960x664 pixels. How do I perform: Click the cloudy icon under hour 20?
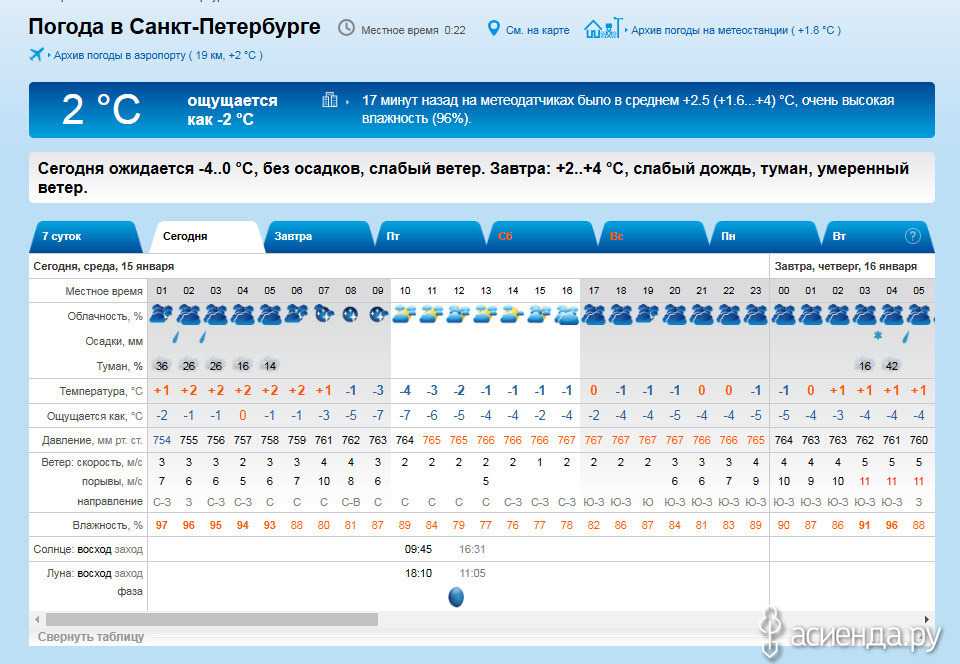[x=675, y=315]
